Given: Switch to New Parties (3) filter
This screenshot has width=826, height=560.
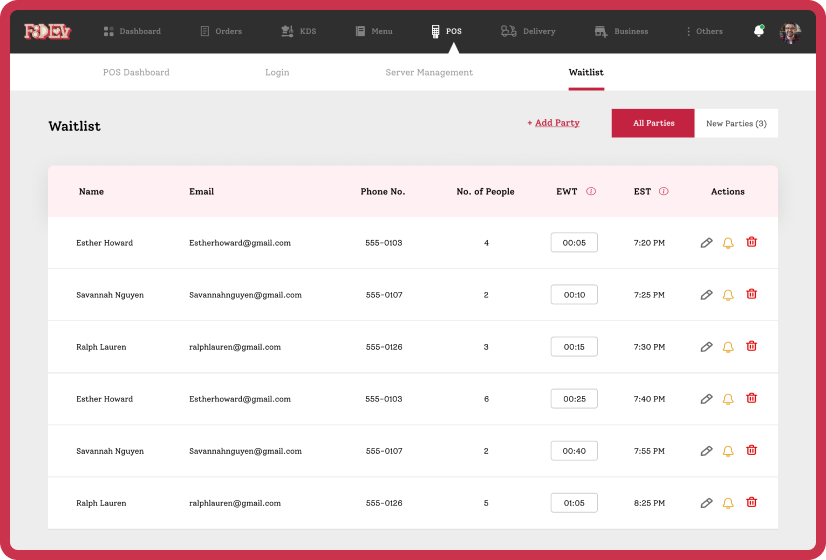Looking at the screenshot, I should [736, 123].
